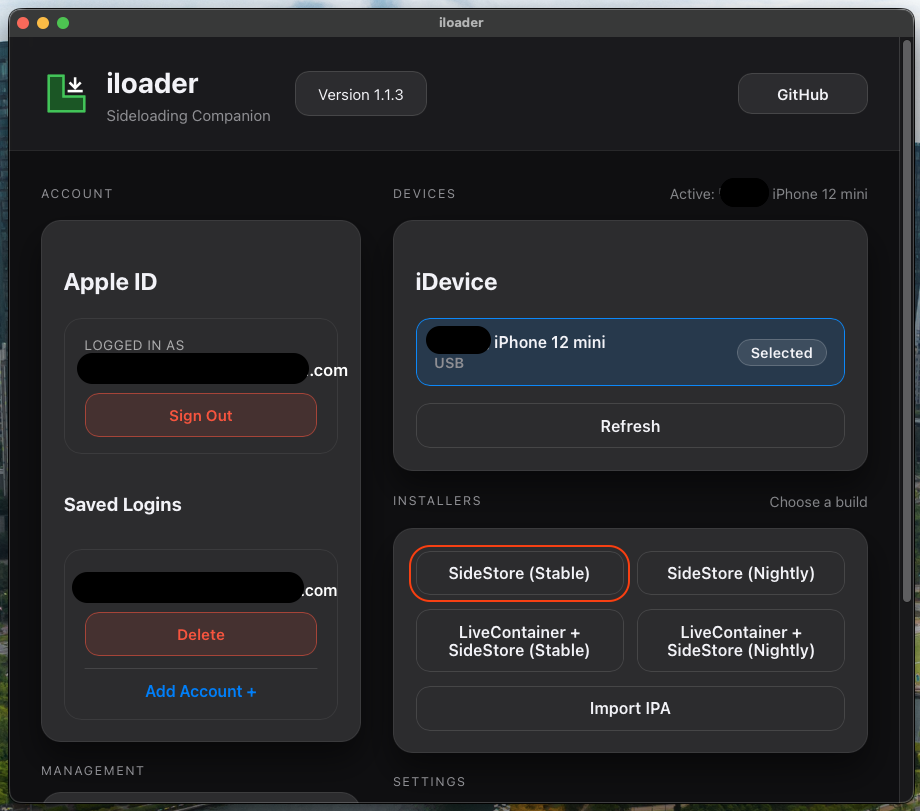Screen dimensions: 920x811
Task: Delete the saved login
Action: tap(201, 634)
